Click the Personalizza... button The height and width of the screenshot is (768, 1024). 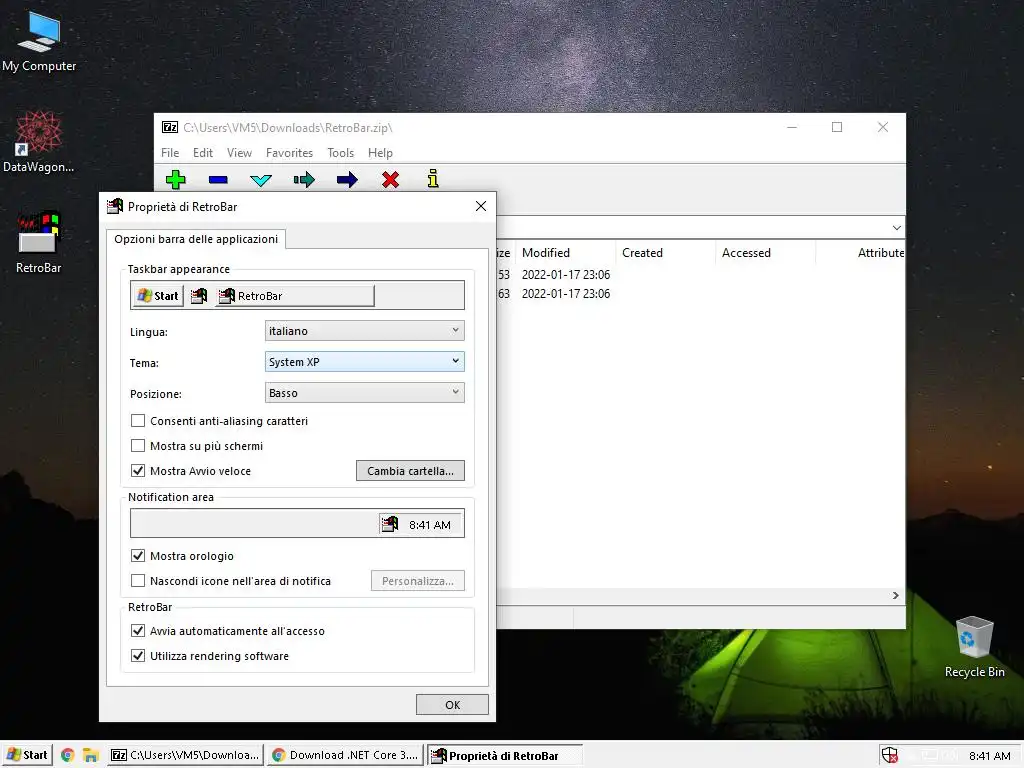pos(418,581)
